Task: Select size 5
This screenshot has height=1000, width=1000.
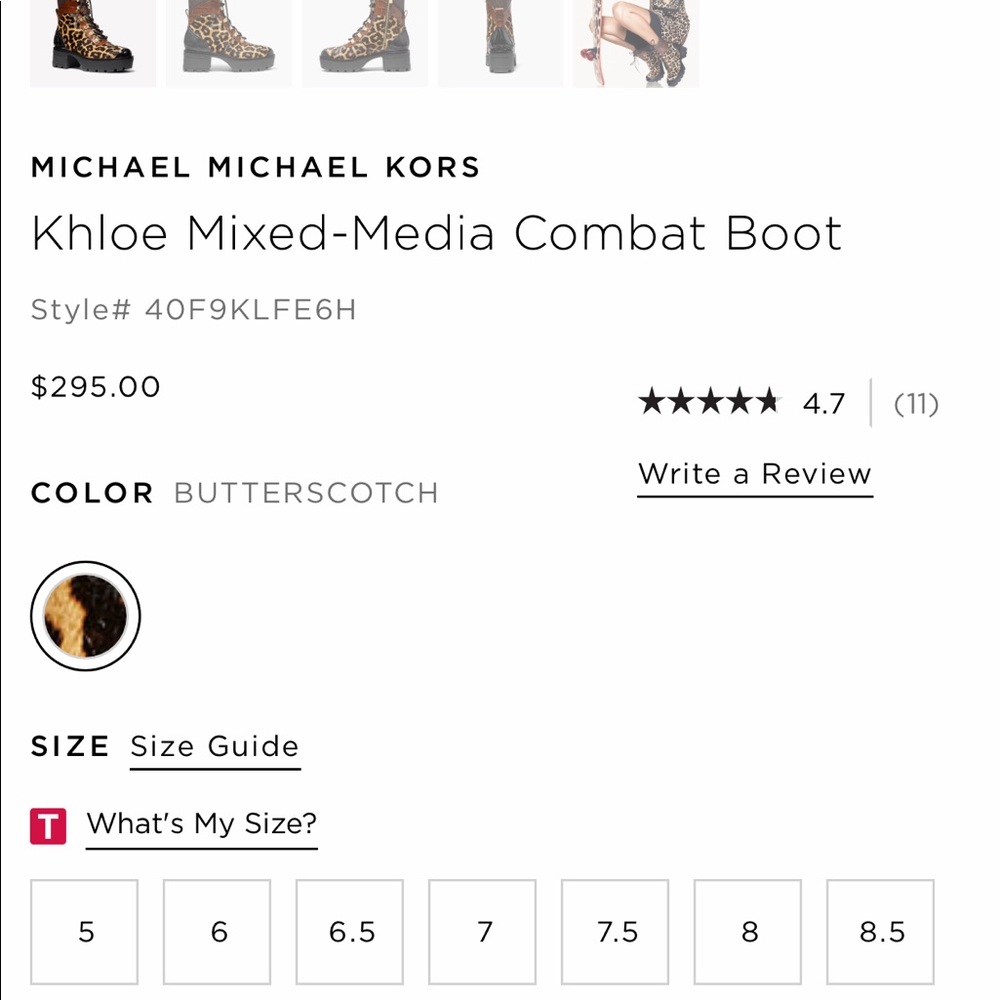Action: coord(84,932)
